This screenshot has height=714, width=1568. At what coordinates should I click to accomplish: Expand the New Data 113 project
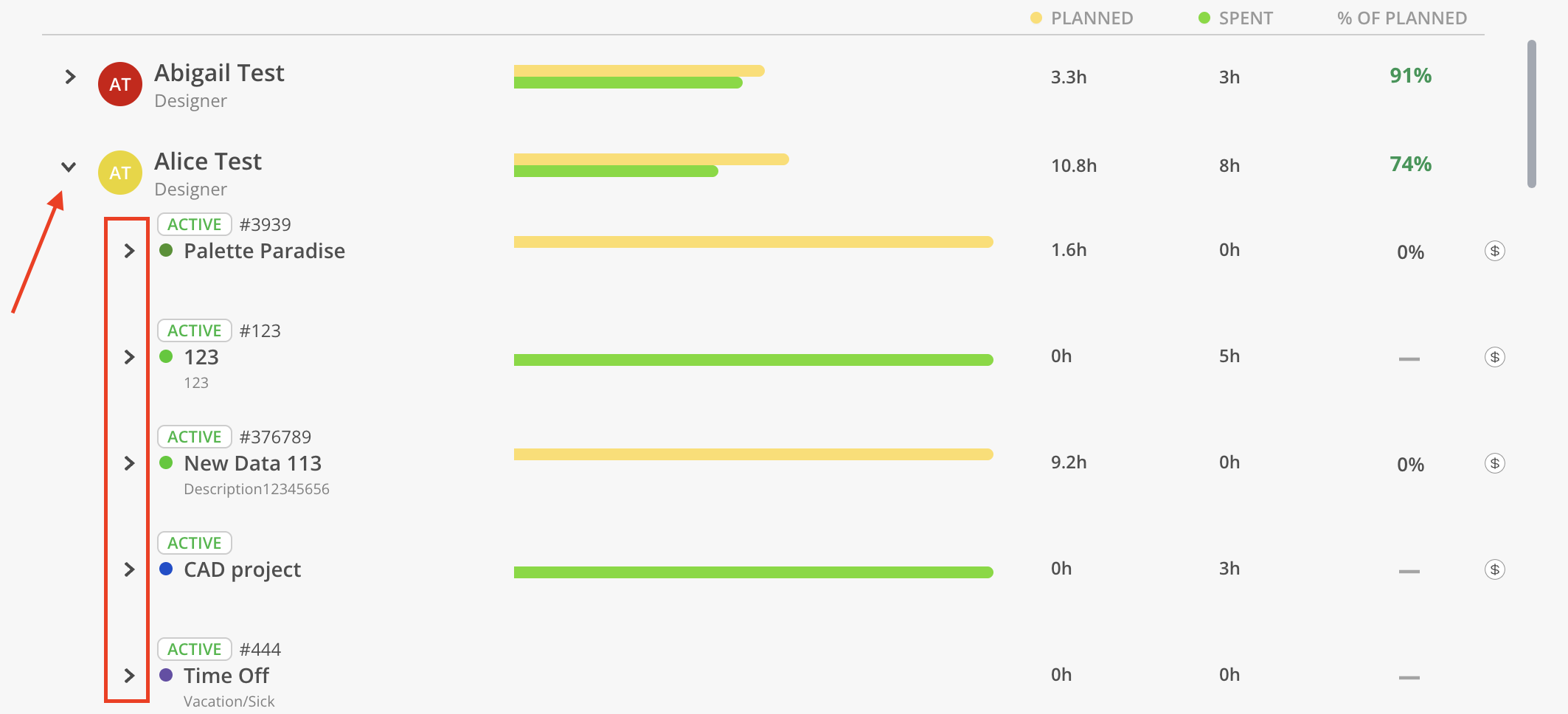point(129,463)
